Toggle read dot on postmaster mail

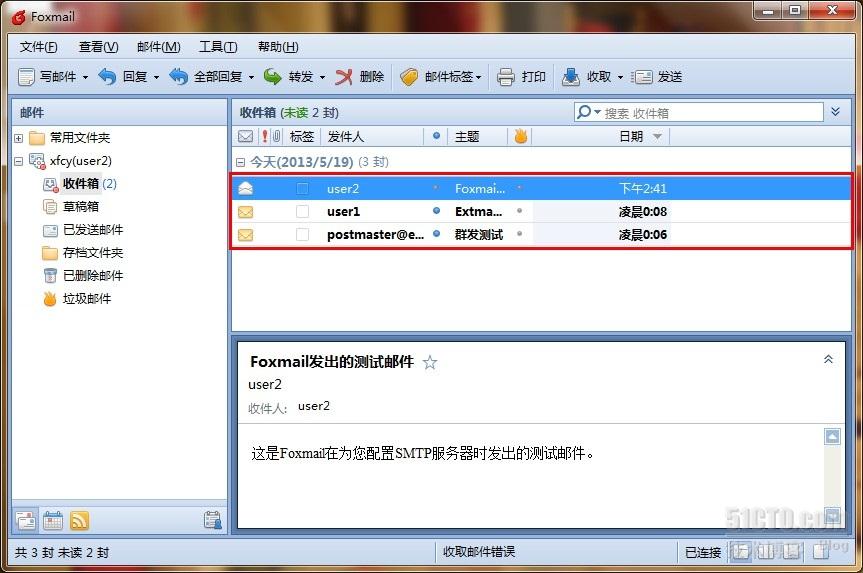click(x=436, y=233)
